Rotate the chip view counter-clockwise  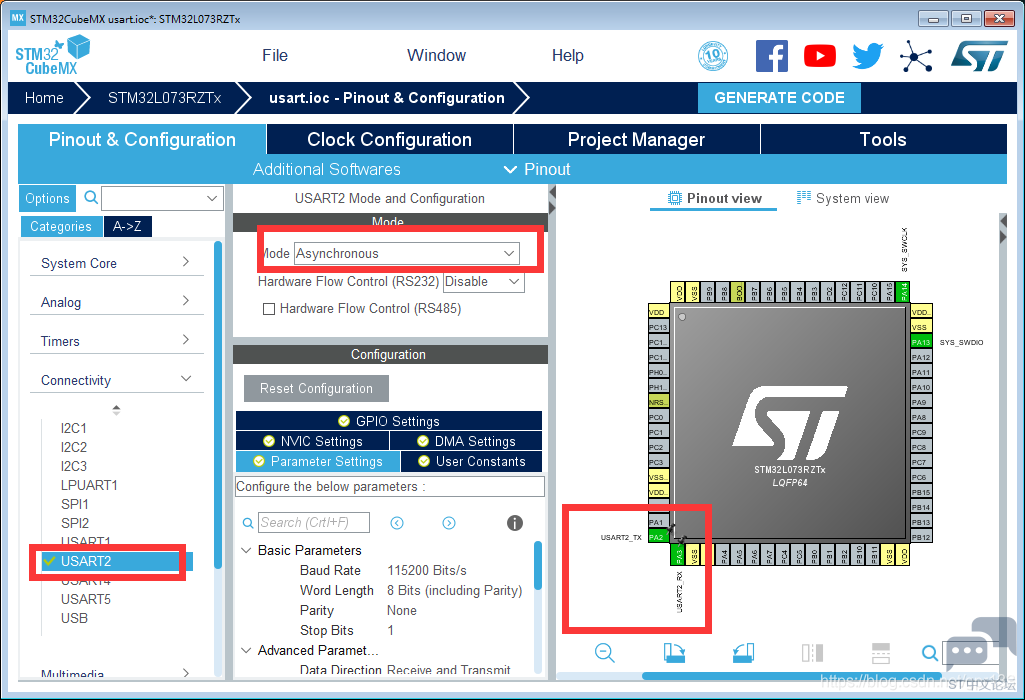coord(743,652)
